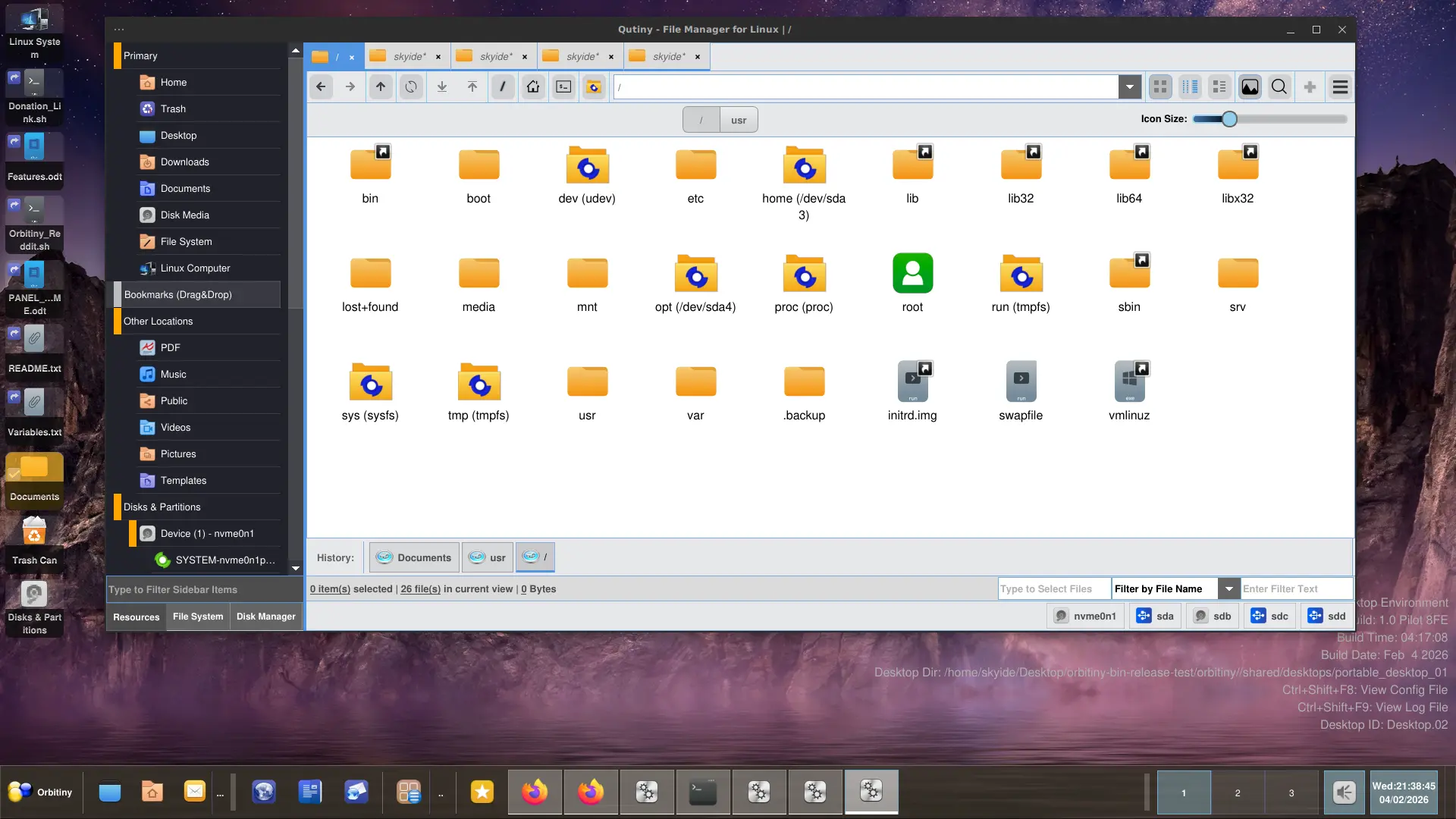The image size is (1456, 819).
Task: Click the sda drive button
Action: pyautogui.click(x=1155, y=616)
